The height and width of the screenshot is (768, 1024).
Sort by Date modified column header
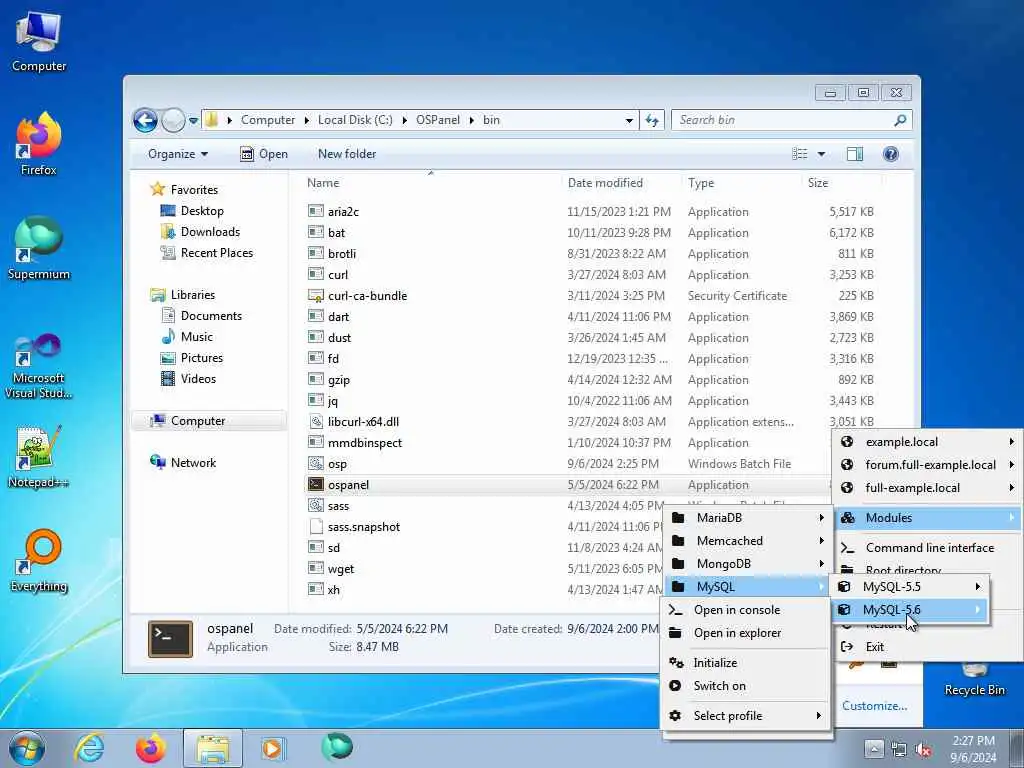(x=620, y=183)
